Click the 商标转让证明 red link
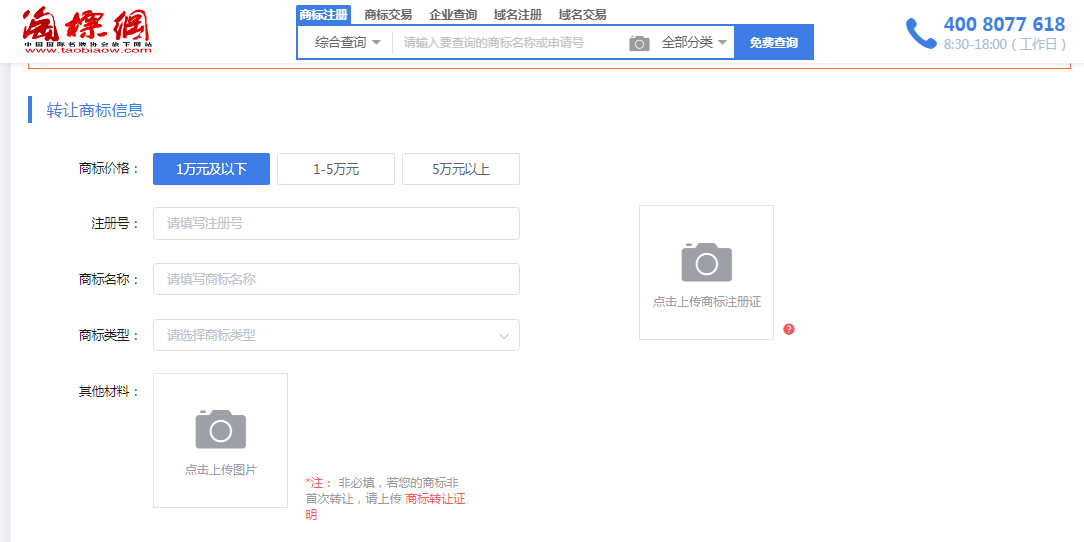 [x=435, y=499]
